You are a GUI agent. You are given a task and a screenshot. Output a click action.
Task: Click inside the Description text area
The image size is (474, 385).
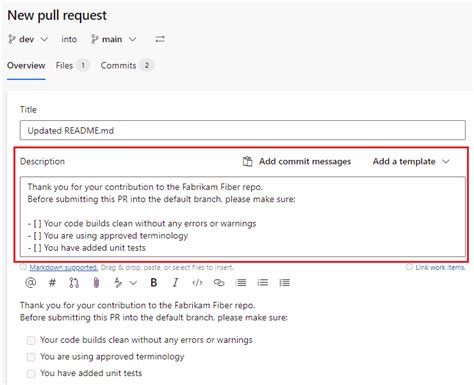point(243,217)
